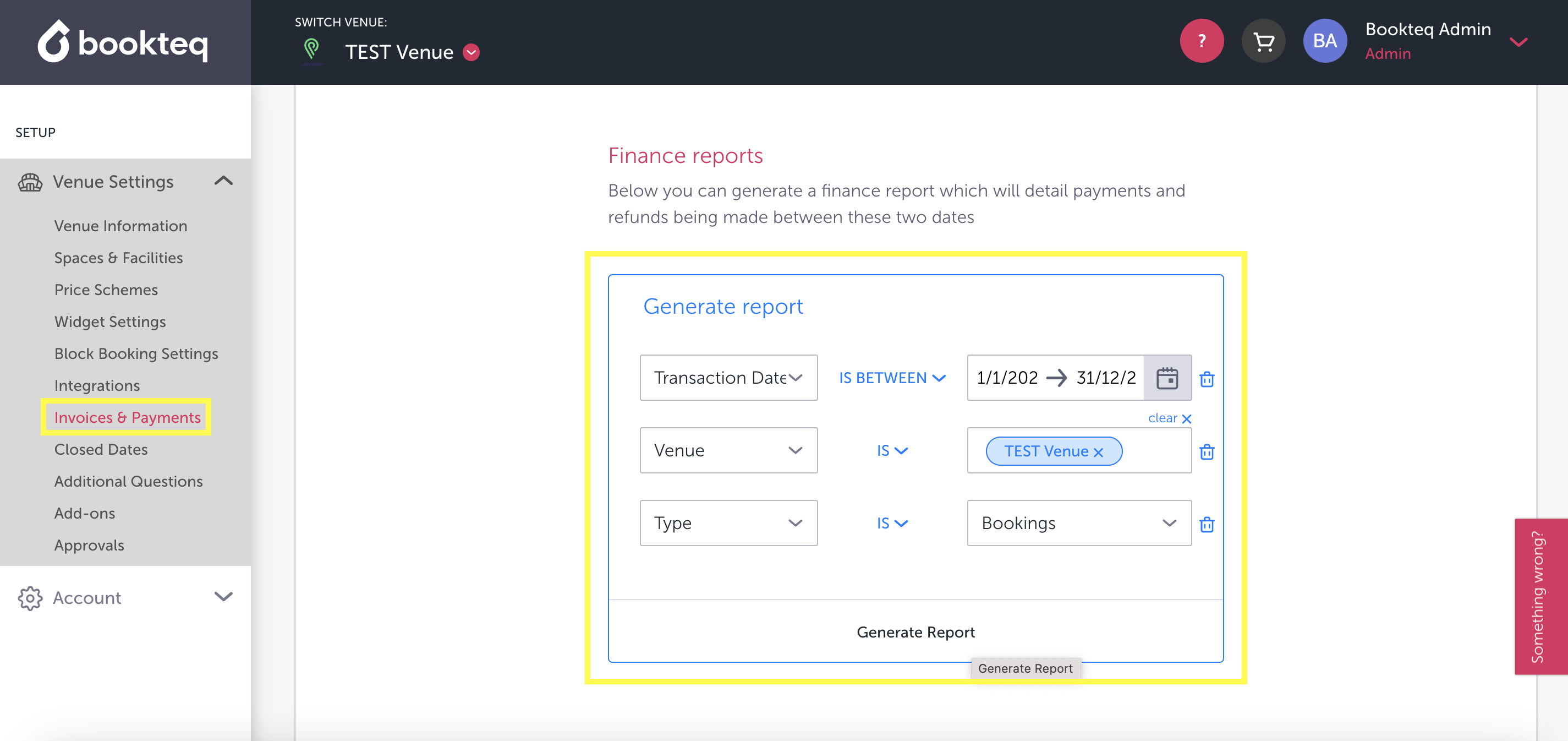Delete the Transaction Date filter row
Screen dimensions: 1568x741
click(1207, 379)
